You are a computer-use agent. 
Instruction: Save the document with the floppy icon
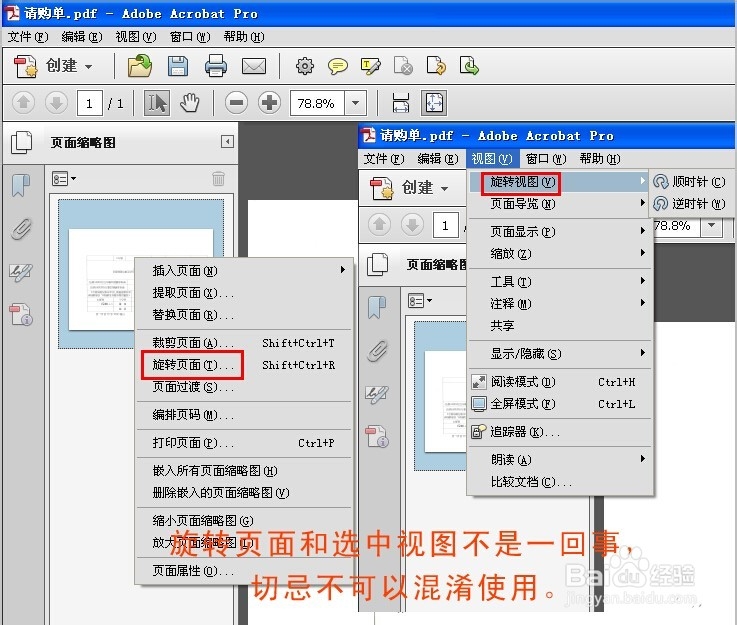[x=178, y=66]
